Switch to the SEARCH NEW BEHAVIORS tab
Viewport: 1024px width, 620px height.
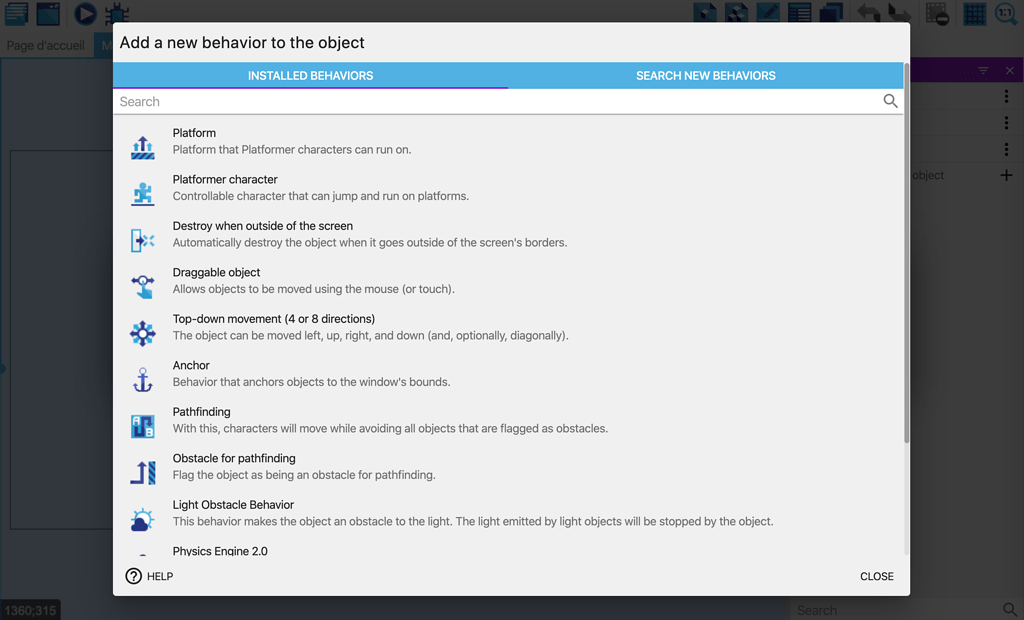point(707,75)
